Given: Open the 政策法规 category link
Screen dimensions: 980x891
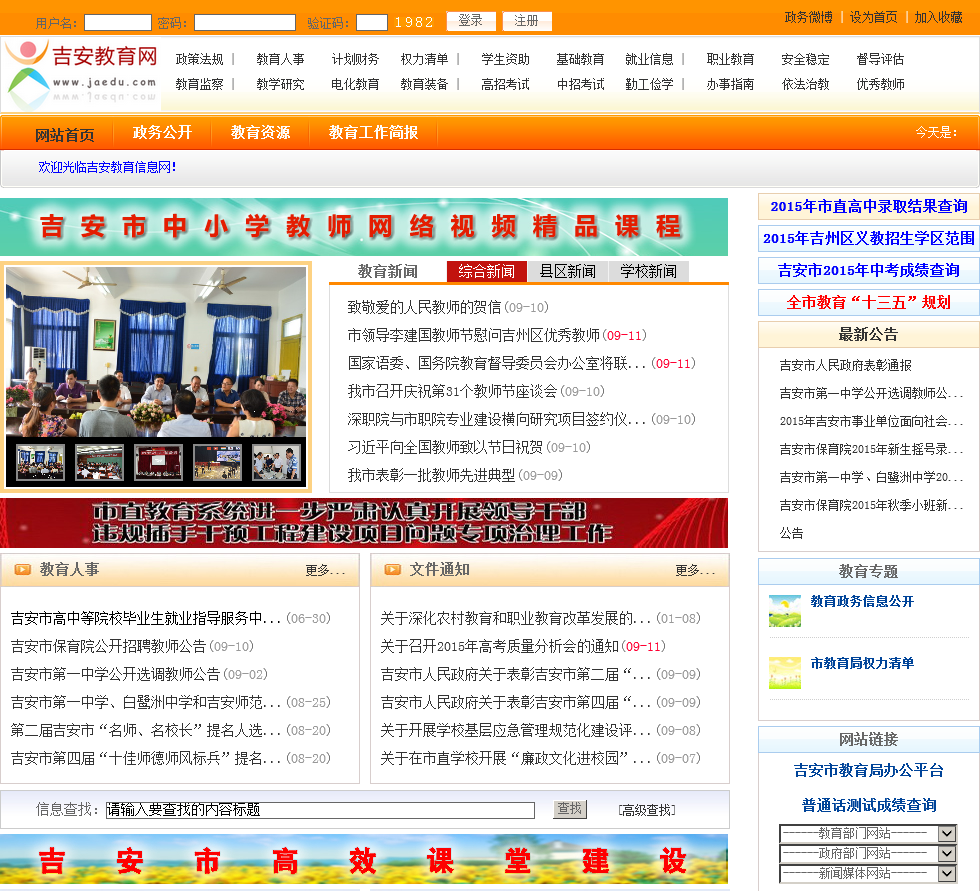Looking at the screenshot, I should [199, 59].
